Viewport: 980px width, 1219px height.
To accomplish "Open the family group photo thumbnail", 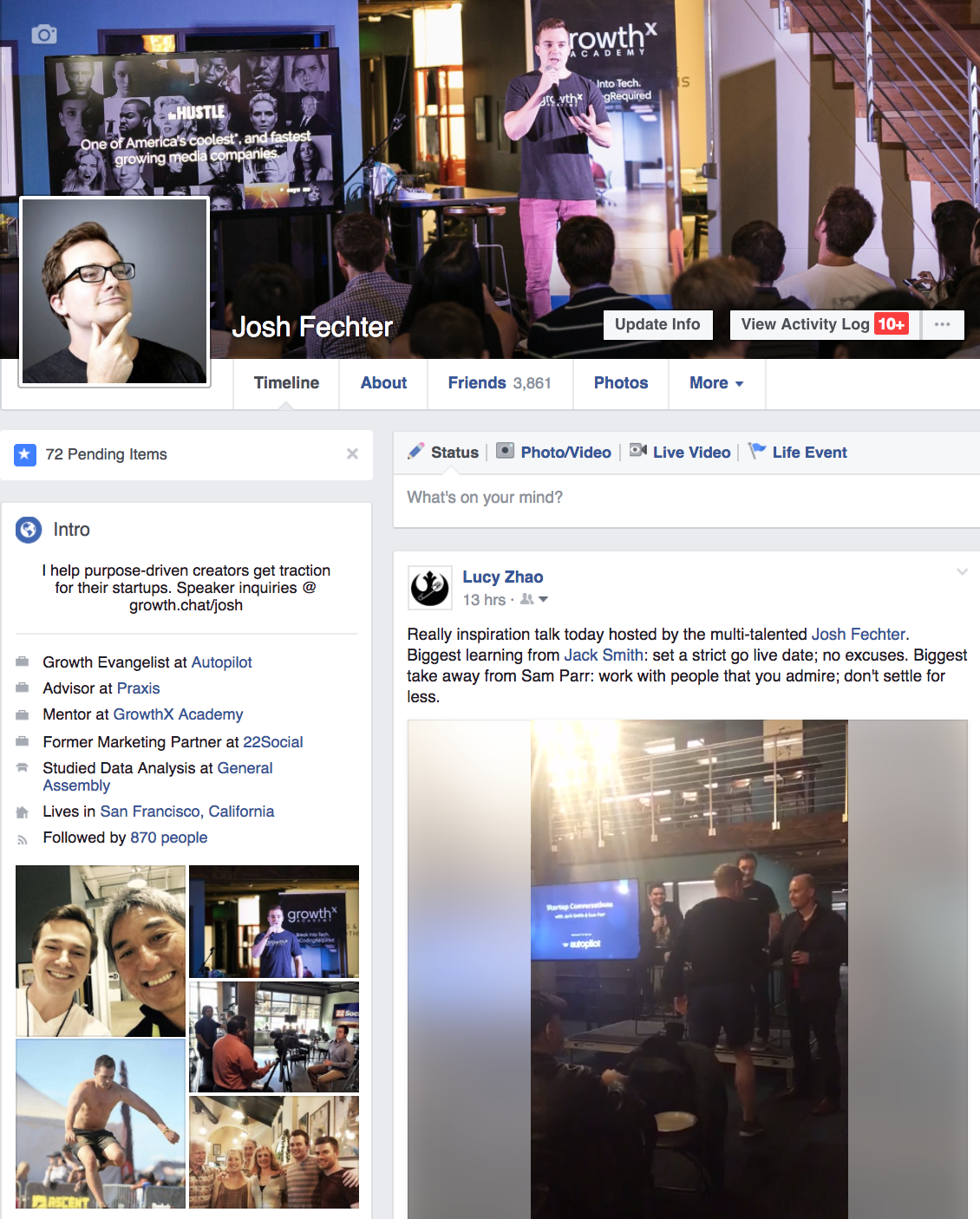I will coord(274,1152).
